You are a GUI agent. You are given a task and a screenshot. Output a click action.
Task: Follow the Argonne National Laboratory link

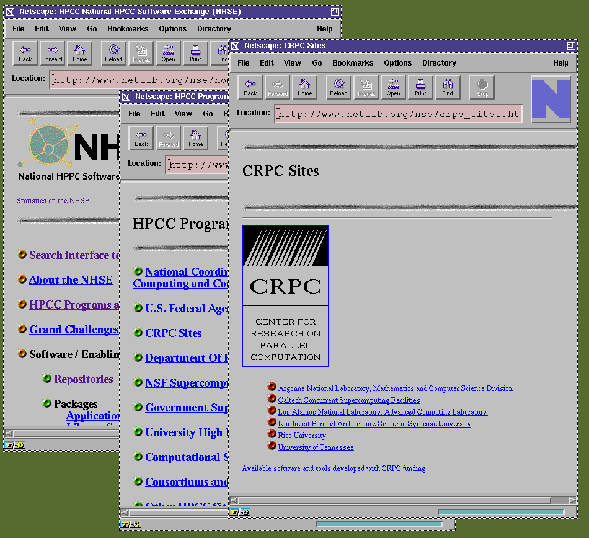tap(395, 388)
